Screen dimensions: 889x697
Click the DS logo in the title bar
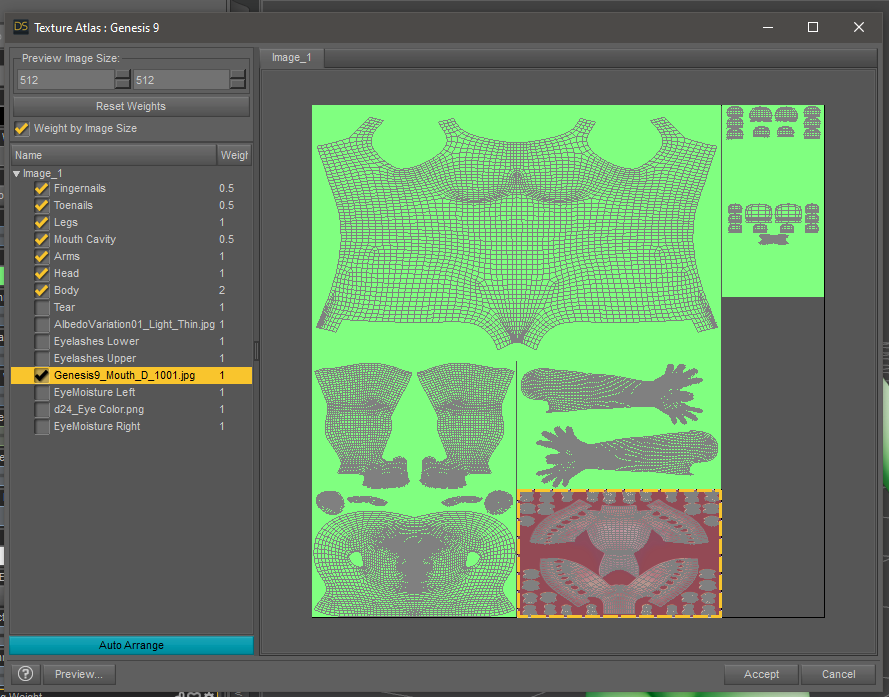coord(19,27)
